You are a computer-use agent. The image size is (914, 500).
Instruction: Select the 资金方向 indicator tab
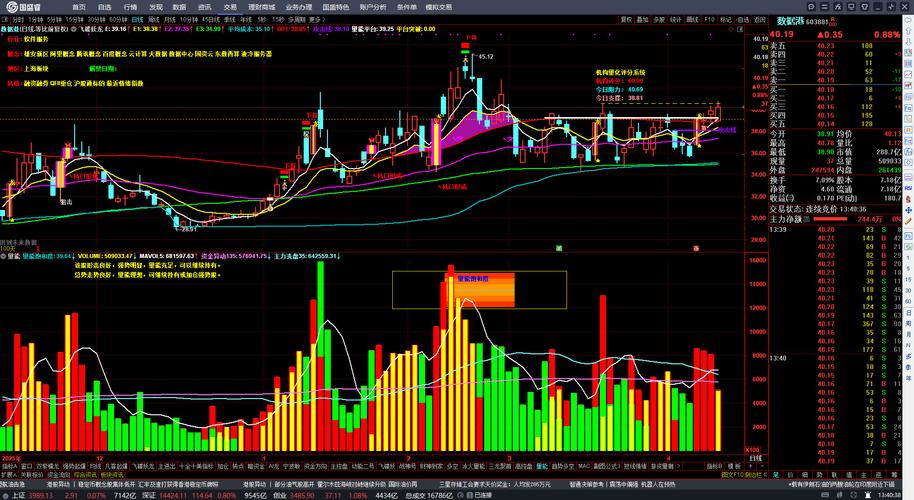(x=315, y=466)
